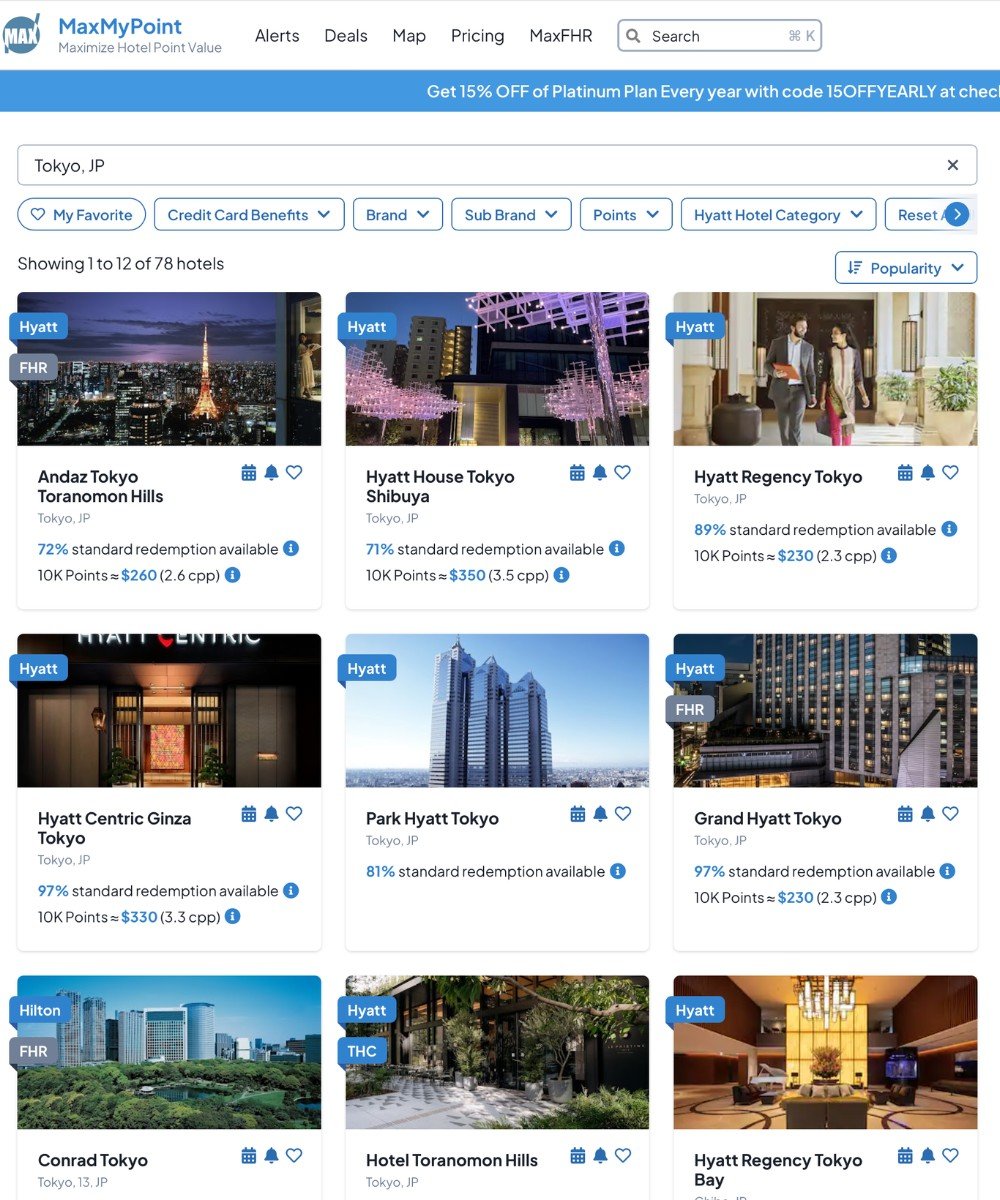Favorite Hotel Toranomon Hills with heart icon
The image size is (1000, 1200).
[x=622, y=1156]
